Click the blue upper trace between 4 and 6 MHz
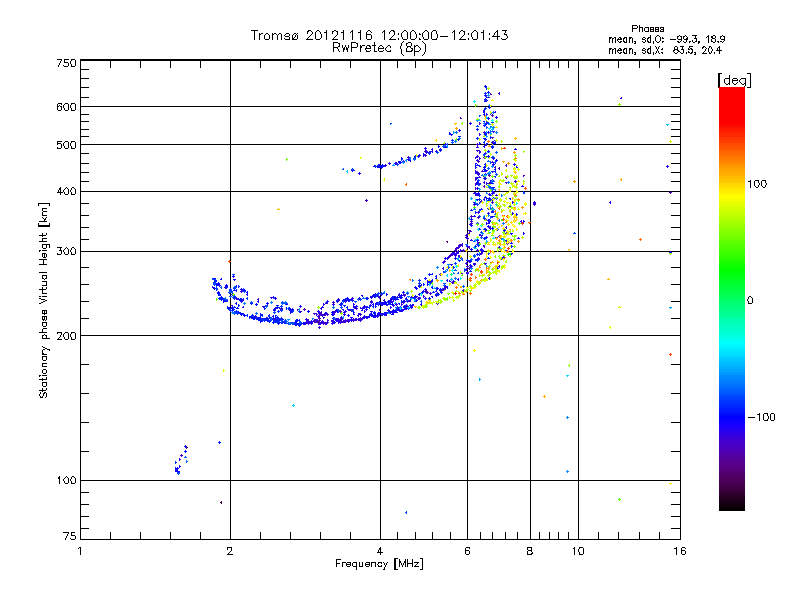 click(x=418, y=155)
